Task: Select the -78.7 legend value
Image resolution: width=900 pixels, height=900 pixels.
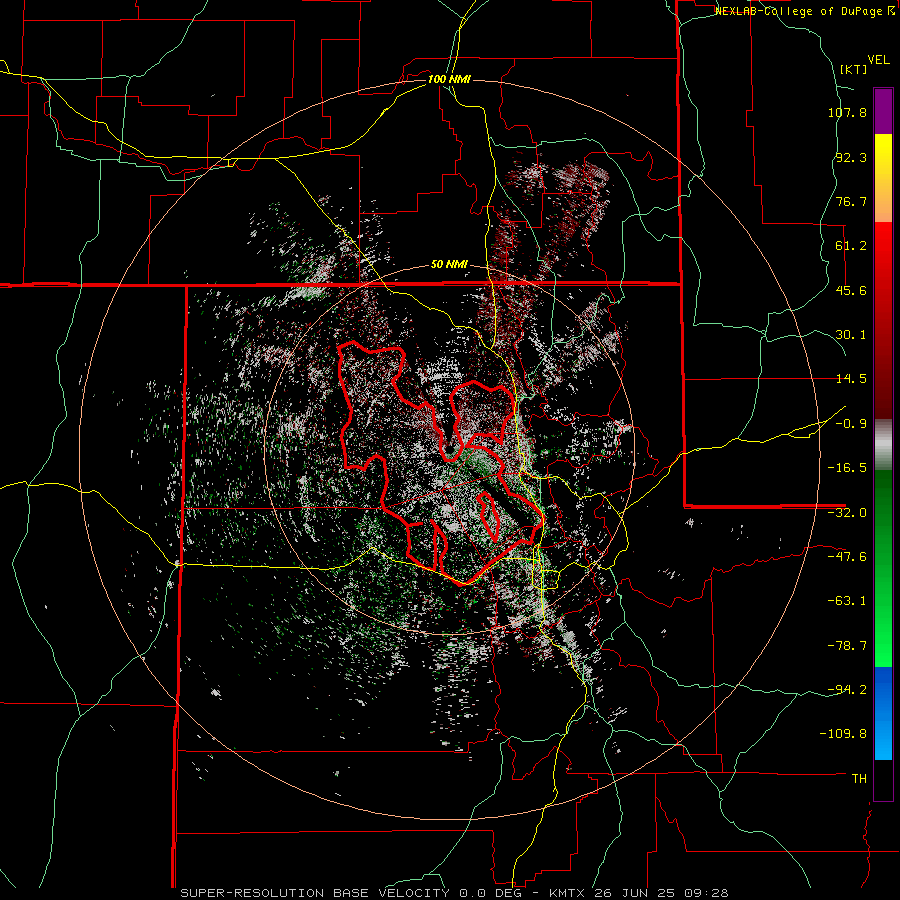Action: point(847,646)
